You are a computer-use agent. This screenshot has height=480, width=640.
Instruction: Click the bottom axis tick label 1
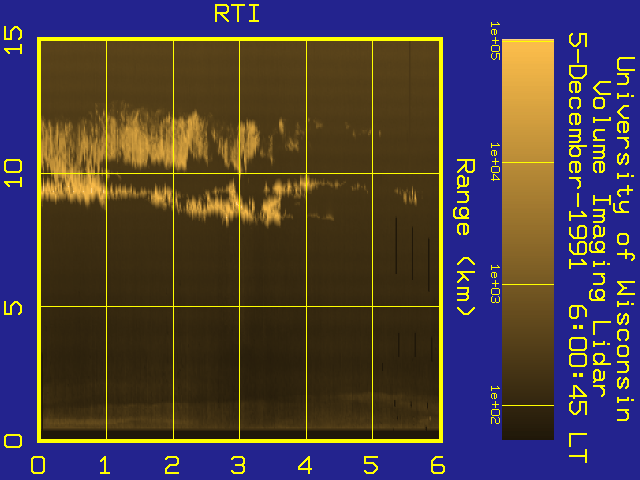104,465
